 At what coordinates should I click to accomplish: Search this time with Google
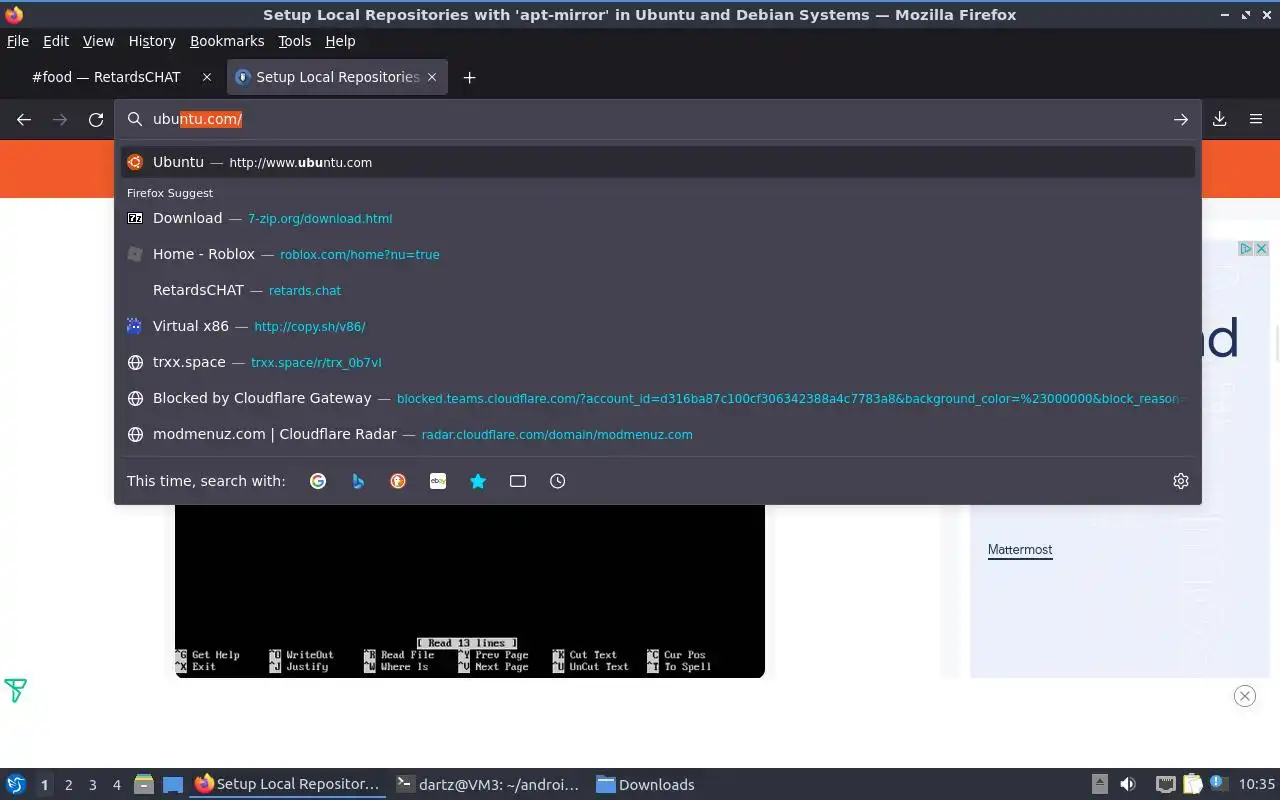click(318, 481)
